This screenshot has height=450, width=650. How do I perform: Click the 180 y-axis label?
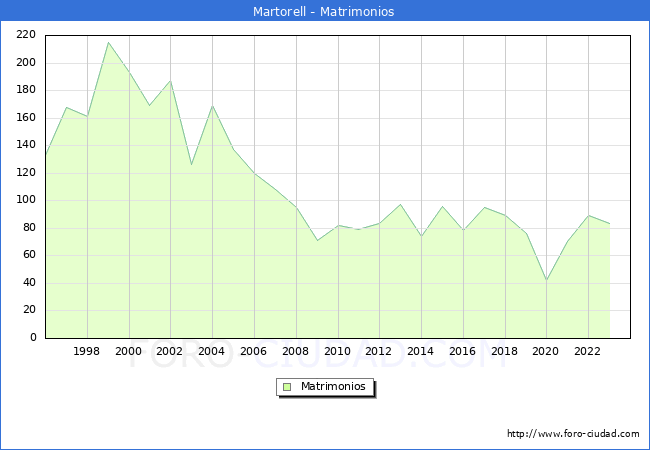26,90
